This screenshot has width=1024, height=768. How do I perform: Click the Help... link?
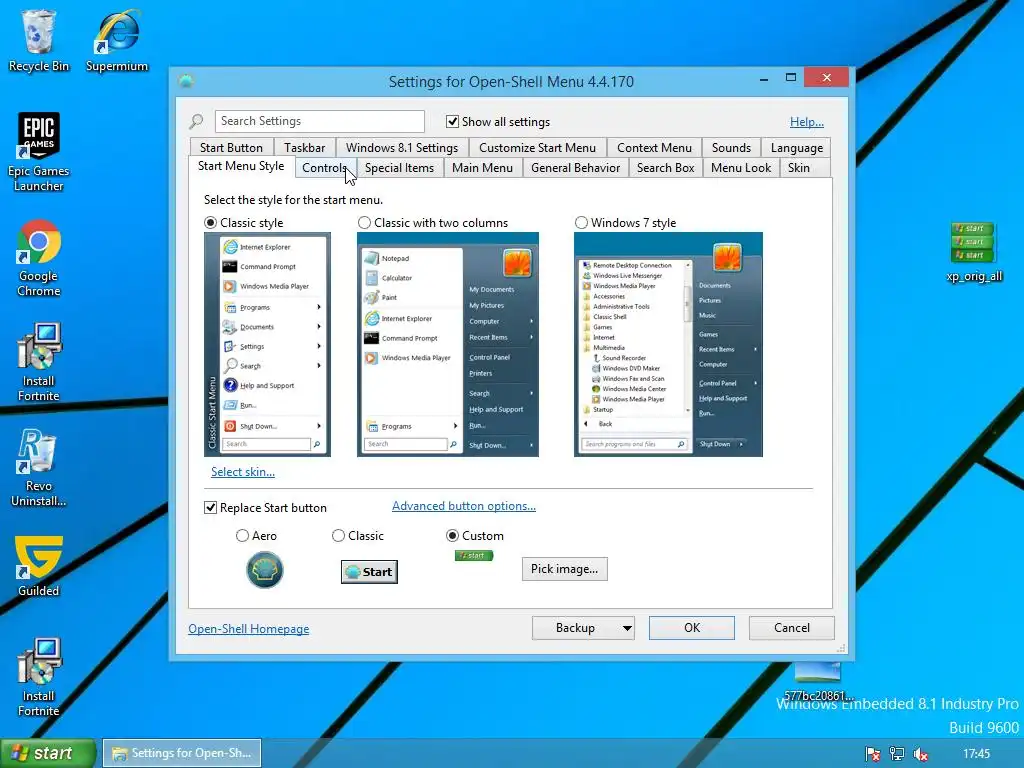[x=807, y=121]
